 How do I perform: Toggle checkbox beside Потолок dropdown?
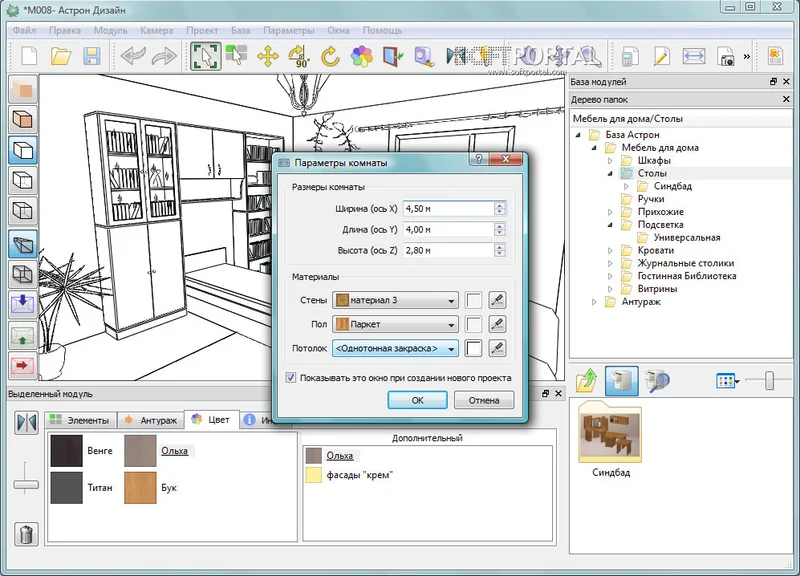coord(473,348)
